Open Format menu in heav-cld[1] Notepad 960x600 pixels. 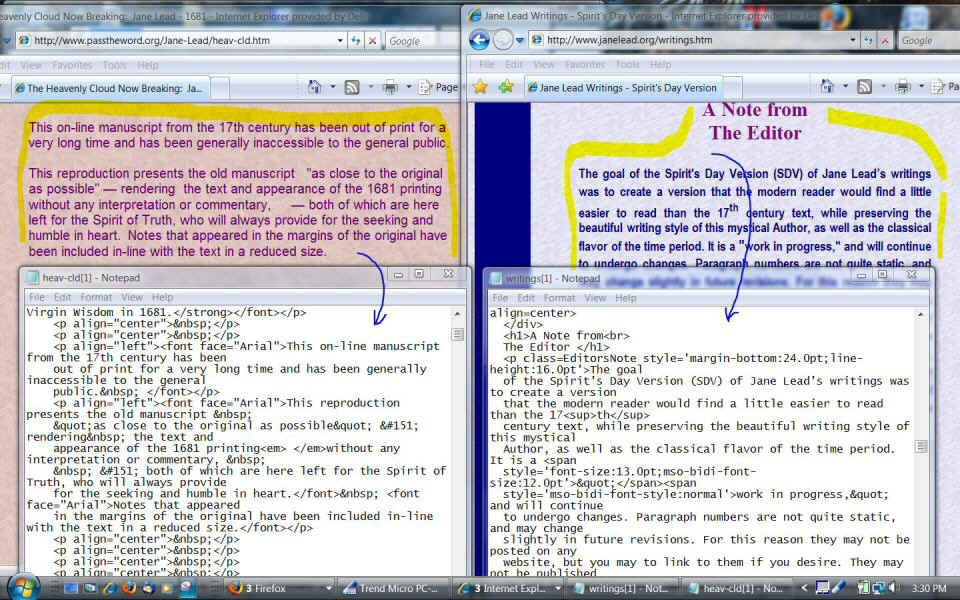click(96, 297)
